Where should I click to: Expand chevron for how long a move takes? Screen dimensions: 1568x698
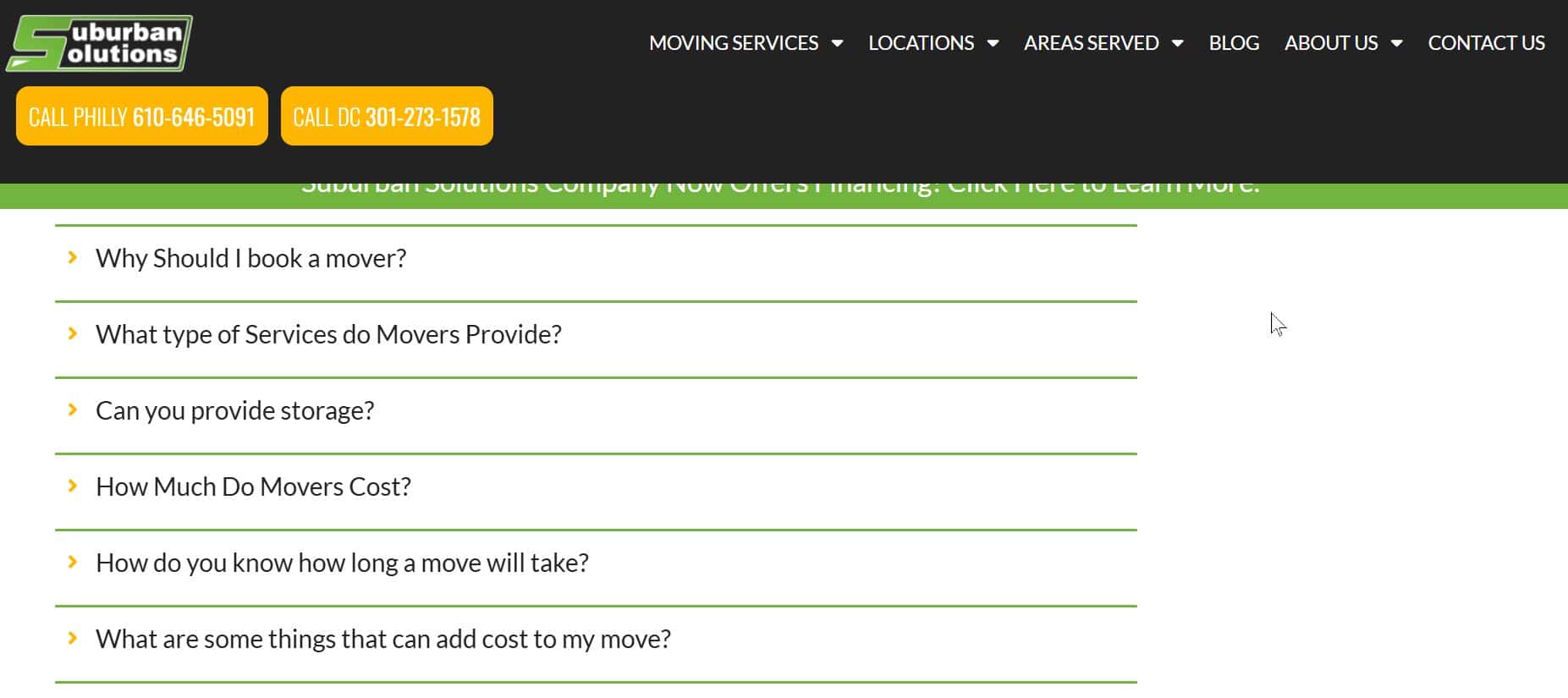click(73, 562)
